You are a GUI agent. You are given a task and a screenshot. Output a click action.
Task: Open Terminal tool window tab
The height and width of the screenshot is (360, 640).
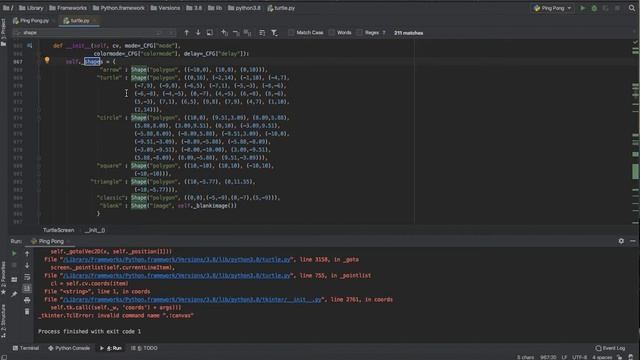click(26, 348)
